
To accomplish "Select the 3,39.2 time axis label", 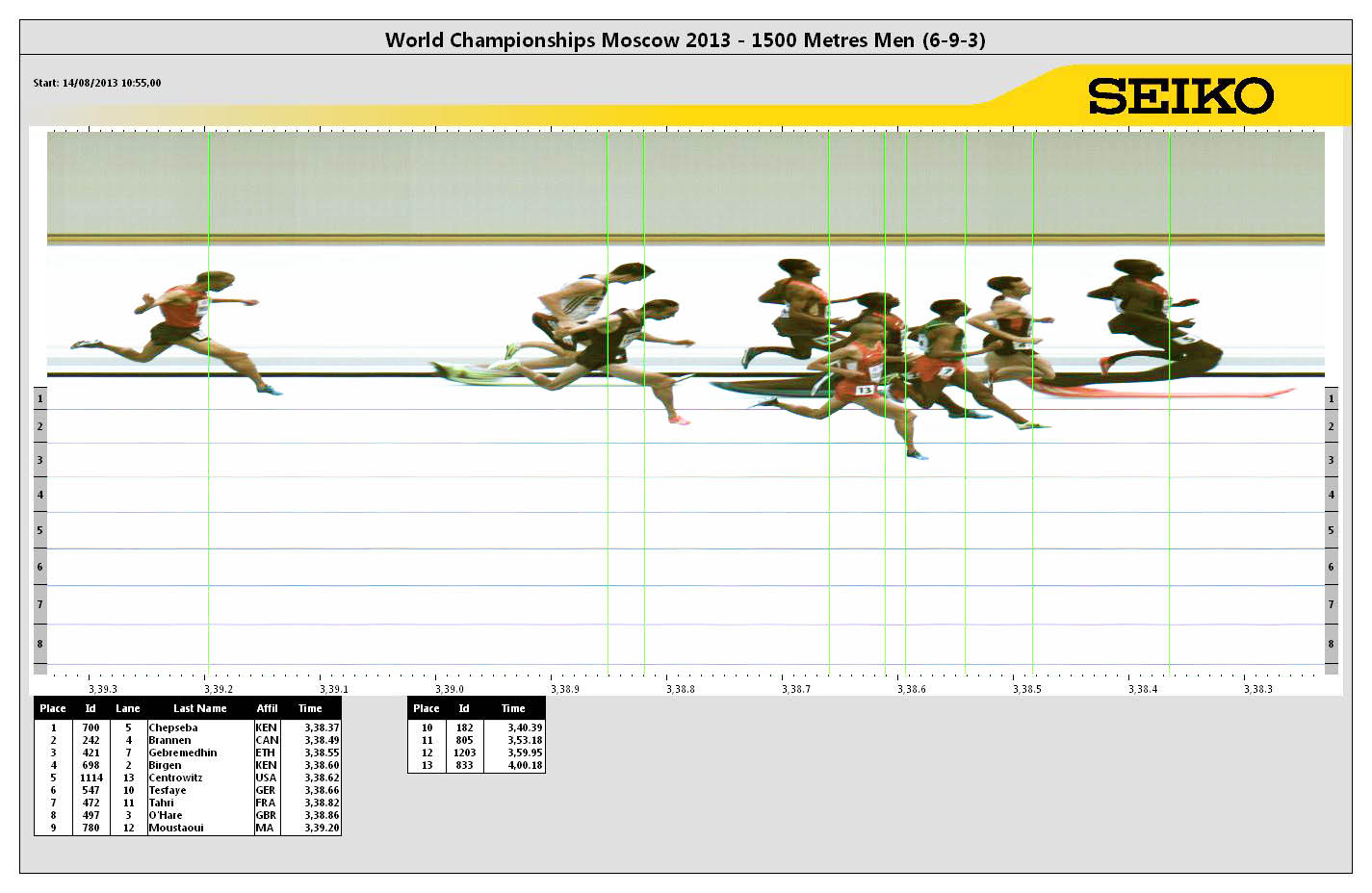I will [218, 689].
